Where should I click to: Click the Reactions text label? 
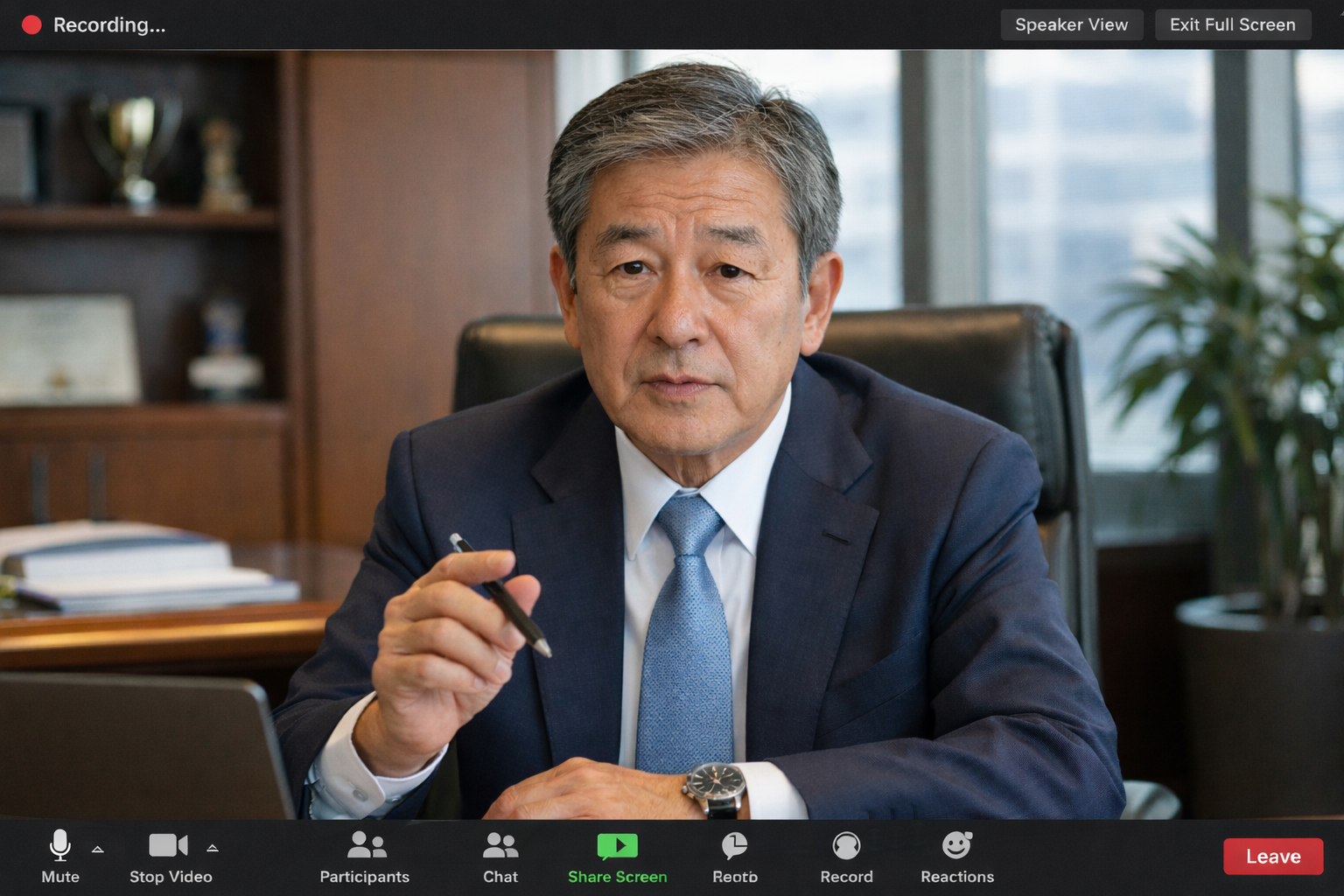click(x=956, y=877)
